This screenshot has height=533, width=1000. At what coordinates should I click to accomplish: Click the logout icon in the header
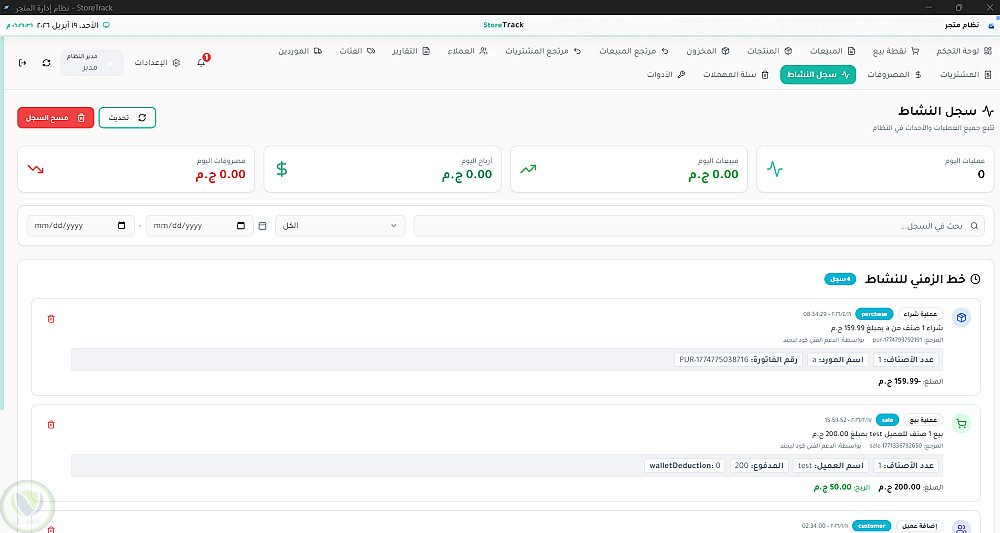pos(22,62)
